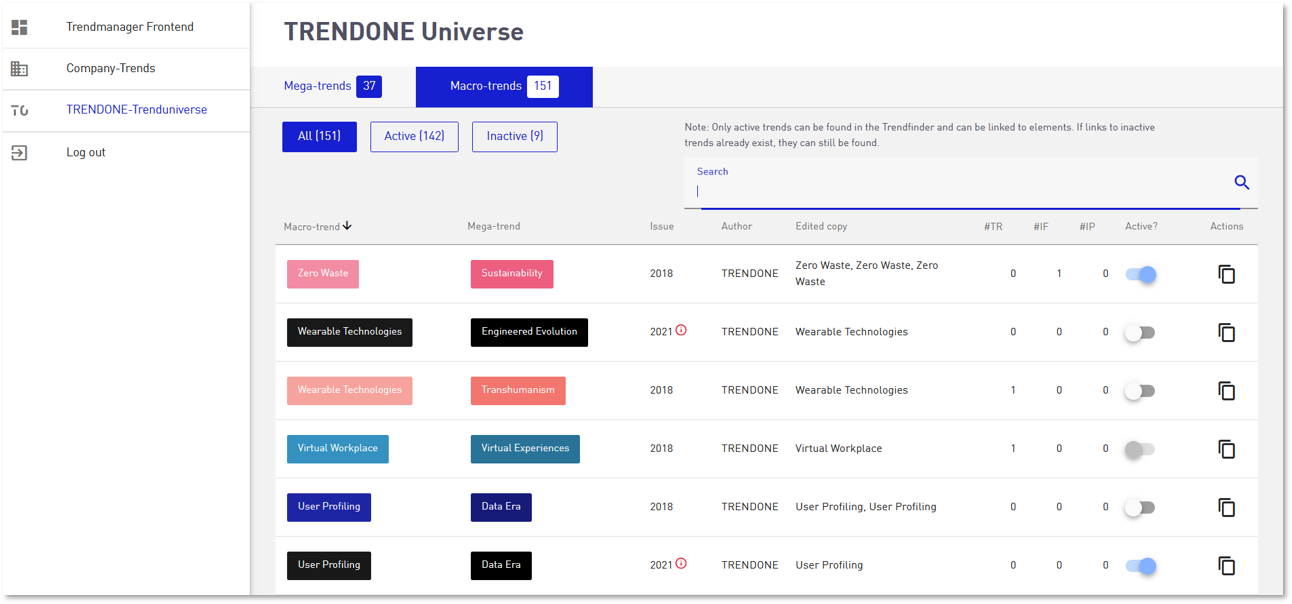Viewport: 1292px width, 604px height.
Task: Copy the User Profiling 2018 row
Action: tap(1227, 507)
